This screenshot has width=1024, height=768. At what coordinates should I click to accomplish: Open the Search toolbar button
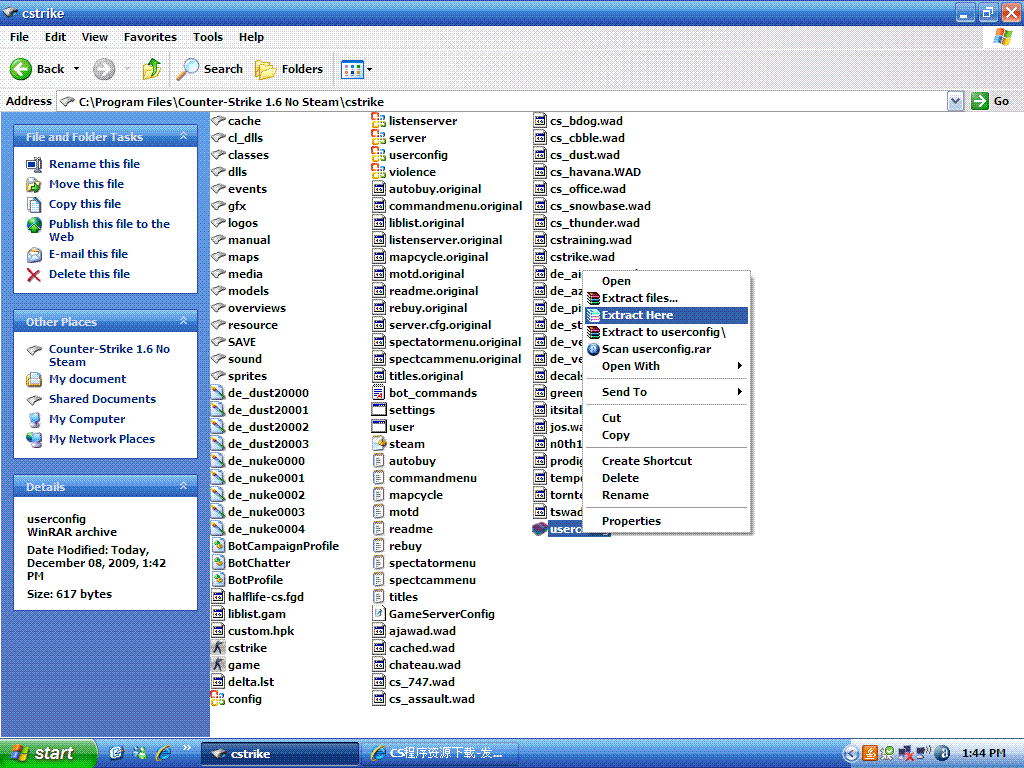[x=210, y=69]
